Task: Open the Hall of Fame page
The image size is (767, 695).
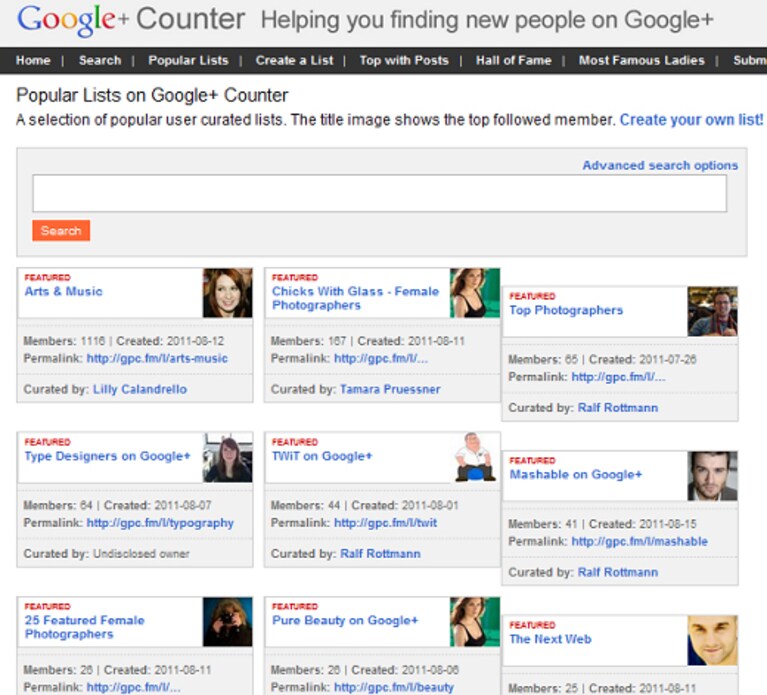Action: [x=514, y=60]
